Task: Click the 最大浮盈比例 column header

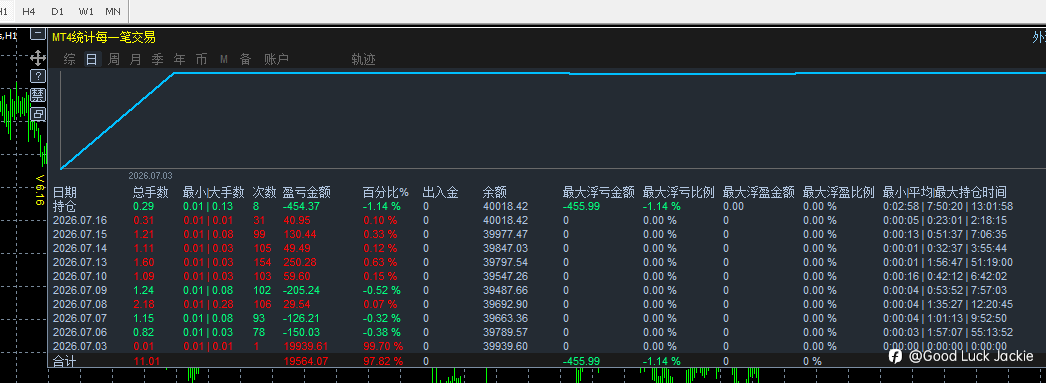Action: pyautogui.click(x=839, y=193)
